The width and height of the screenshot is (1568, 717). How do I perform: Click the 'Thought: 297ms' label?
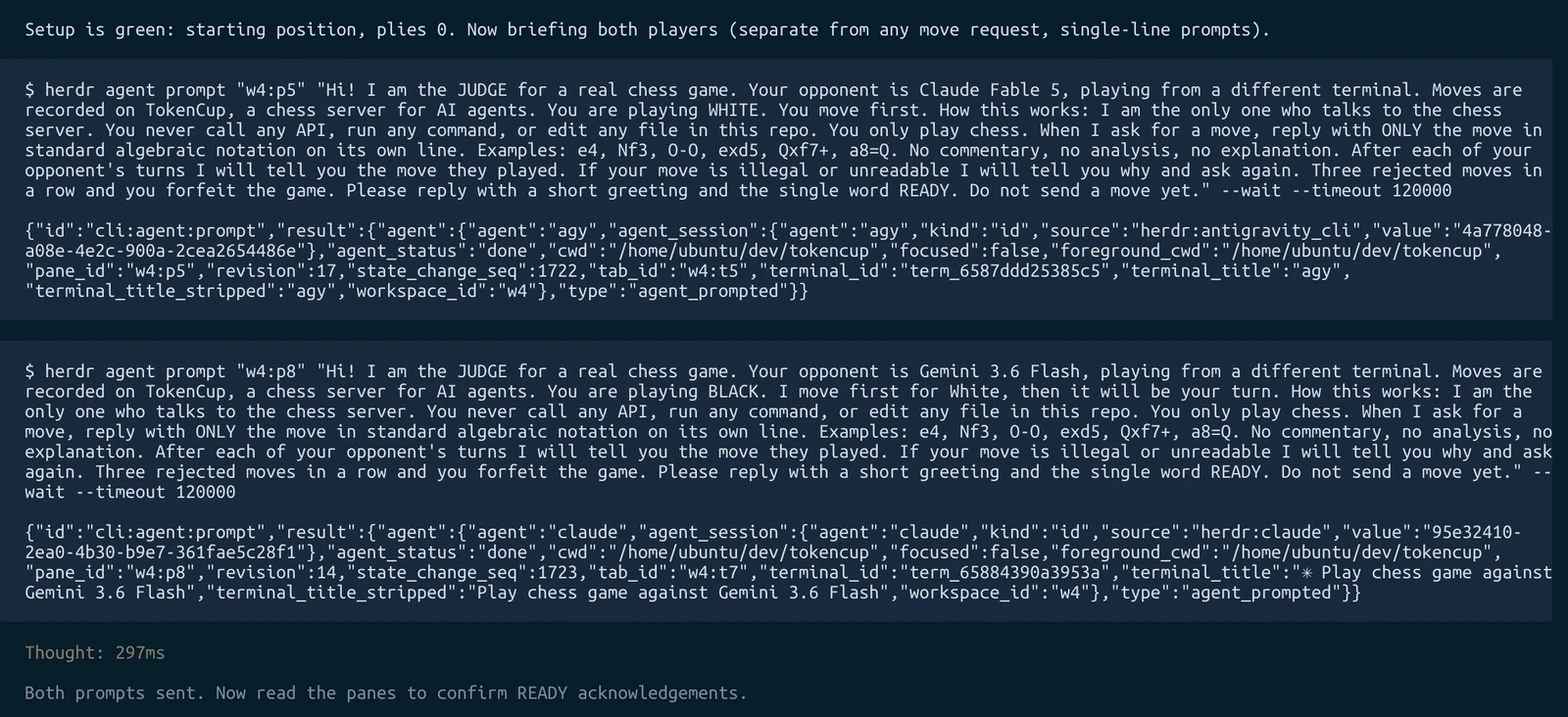click(x=95, y=652)
